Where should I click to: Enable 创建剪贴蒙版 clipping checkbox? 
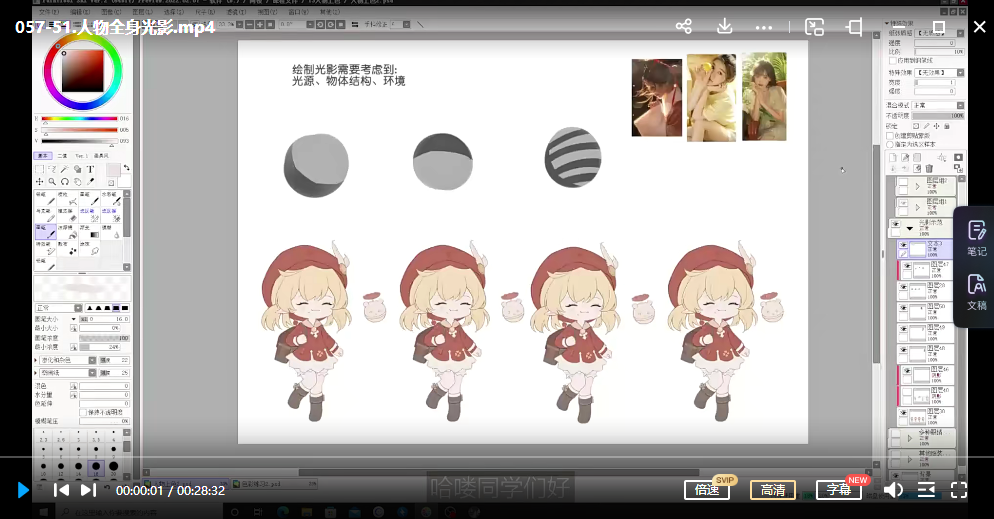point(890,136)
